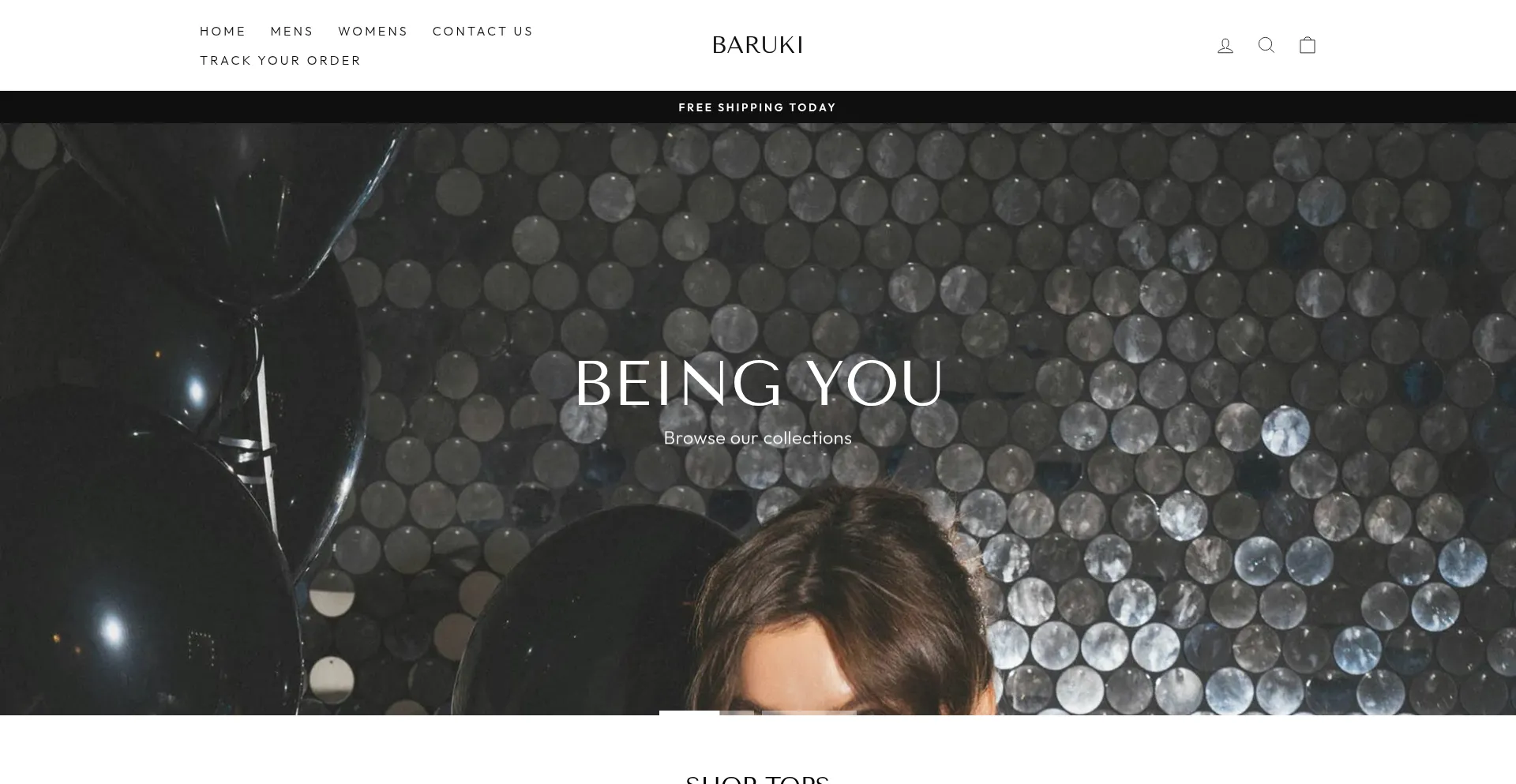Viewport: 1516px width, 784px height.
Task: Click the SHOP TOPS heading at bottom
Action: (757, 779)
